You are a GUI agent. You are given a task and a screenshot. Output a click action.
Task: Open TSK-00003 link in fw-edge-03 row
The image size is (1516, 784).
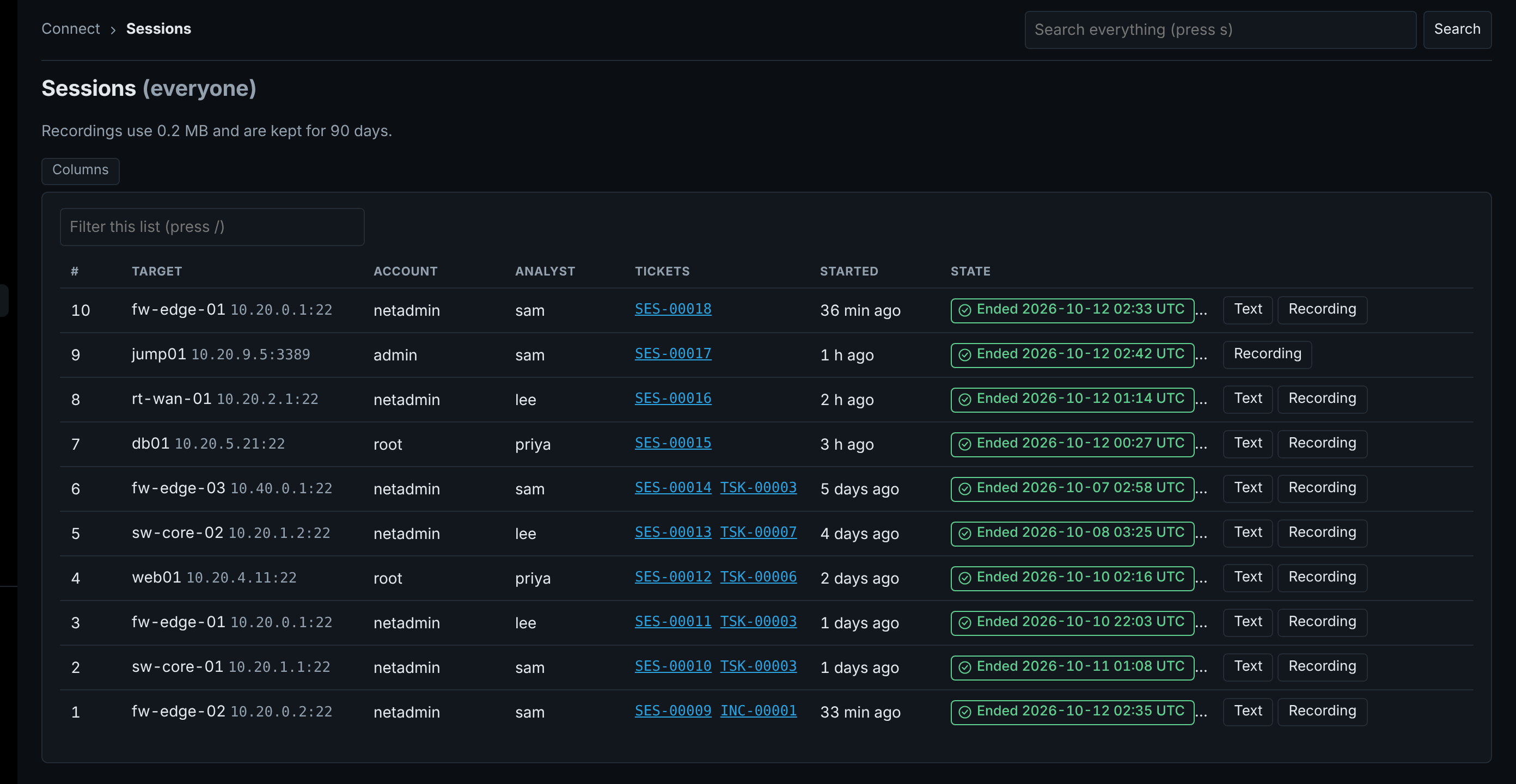tap(758, 487)
